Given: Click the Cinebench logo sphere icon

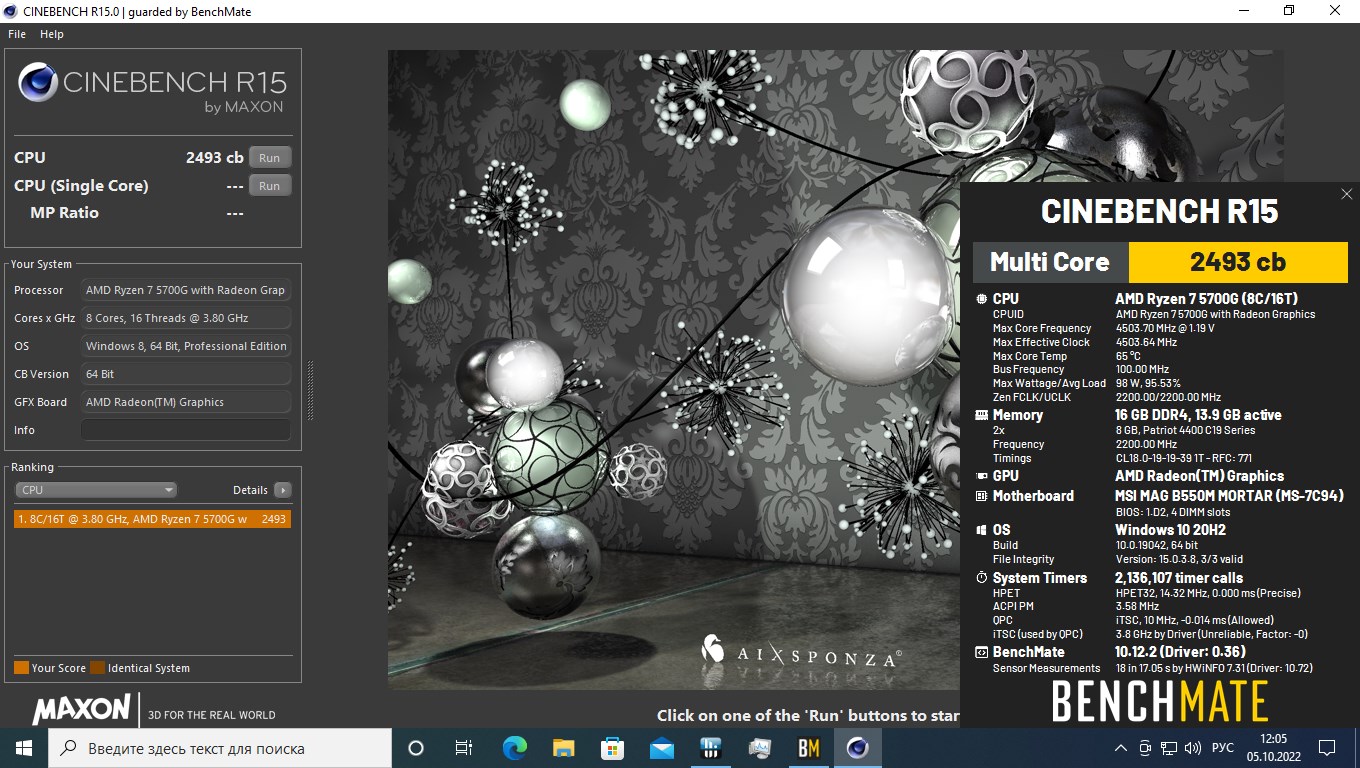Looking at the screenshot, I should (x=38, y=84).
